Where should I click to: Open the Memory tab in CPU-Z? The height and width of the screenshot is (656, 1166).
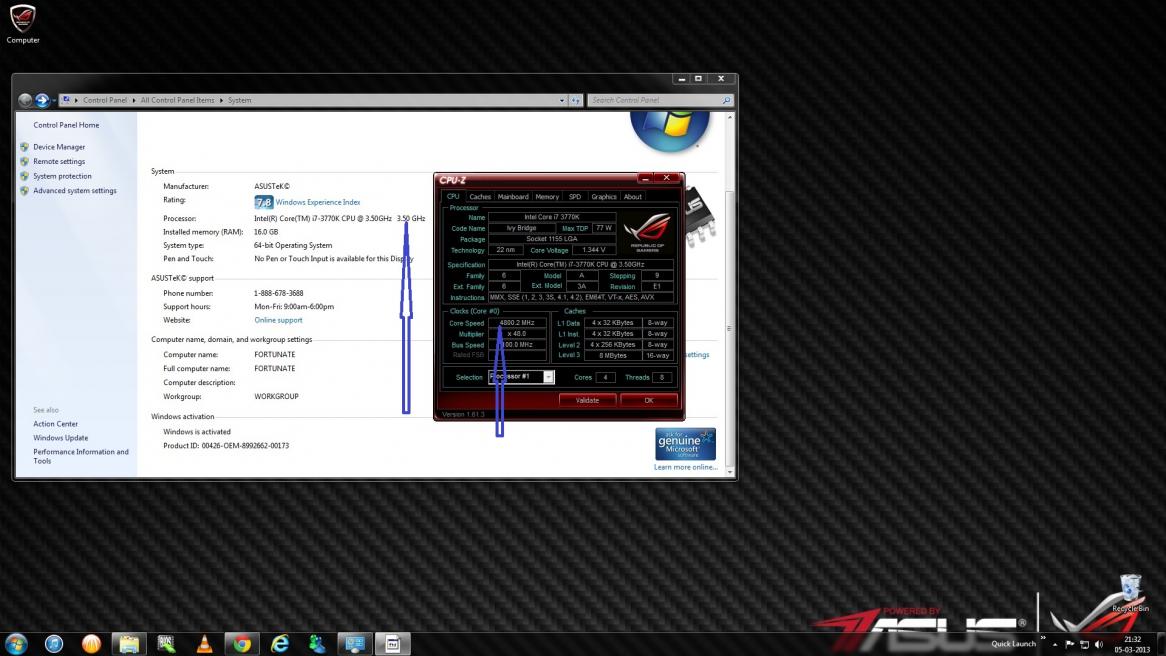coord(547,197)
